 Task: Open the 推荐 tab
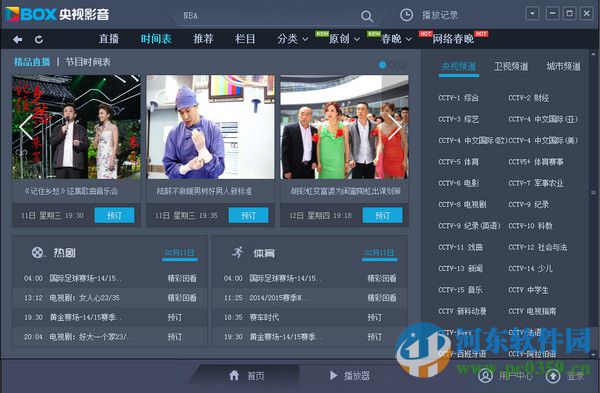point(203,39)
